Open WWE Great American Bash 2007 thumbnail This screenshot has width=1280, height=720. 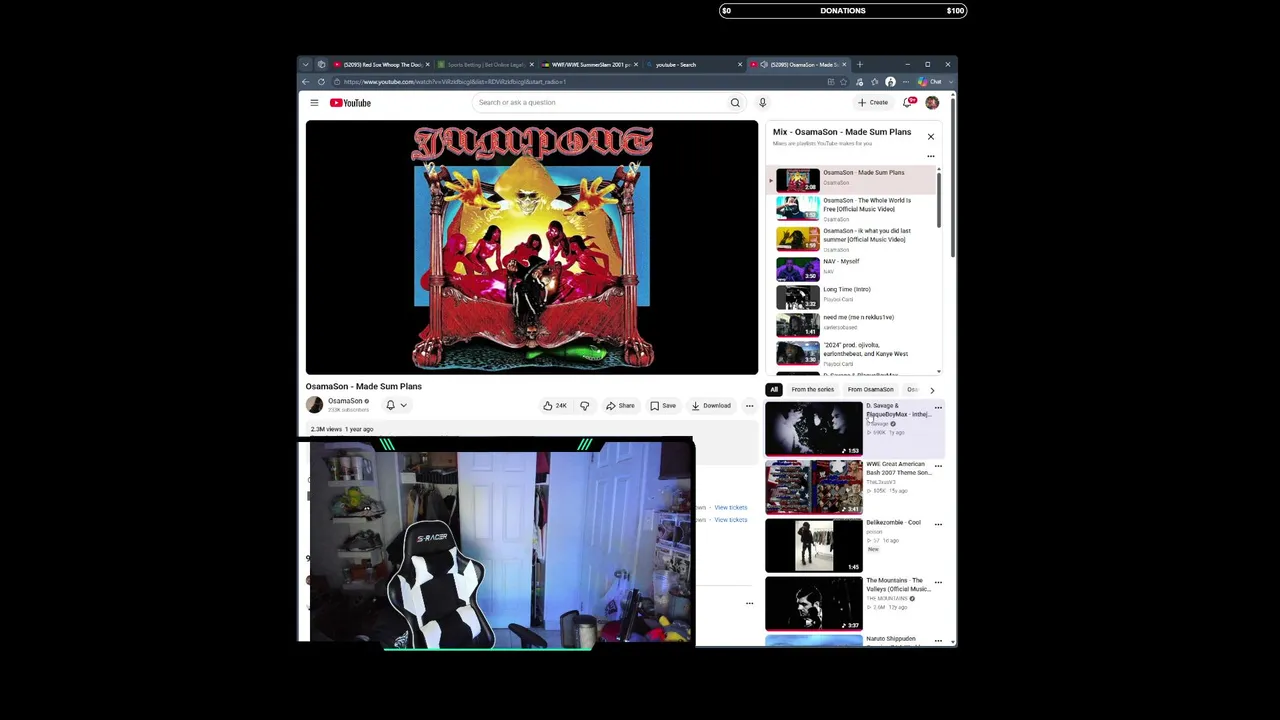tap(814, 486)
